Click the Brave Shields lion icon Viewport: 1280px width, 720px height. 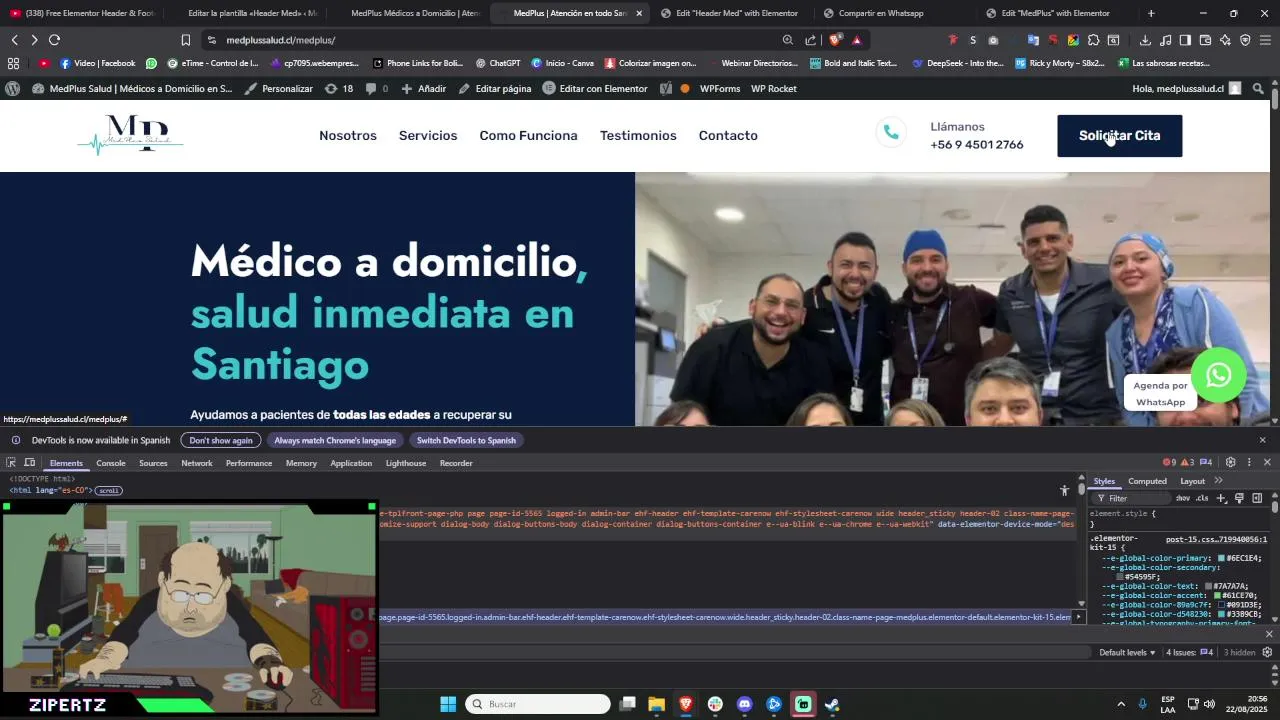click(836, 40)
